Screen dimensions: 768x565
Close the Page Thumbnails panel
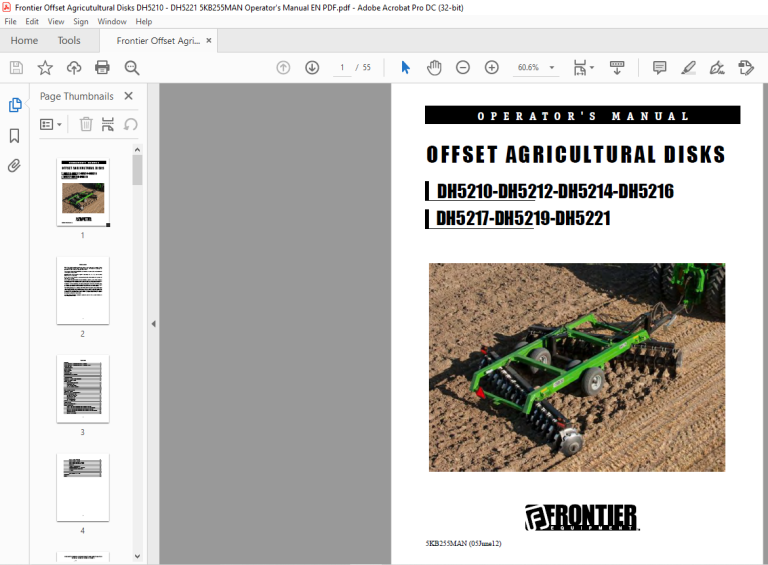click(128, 96)
